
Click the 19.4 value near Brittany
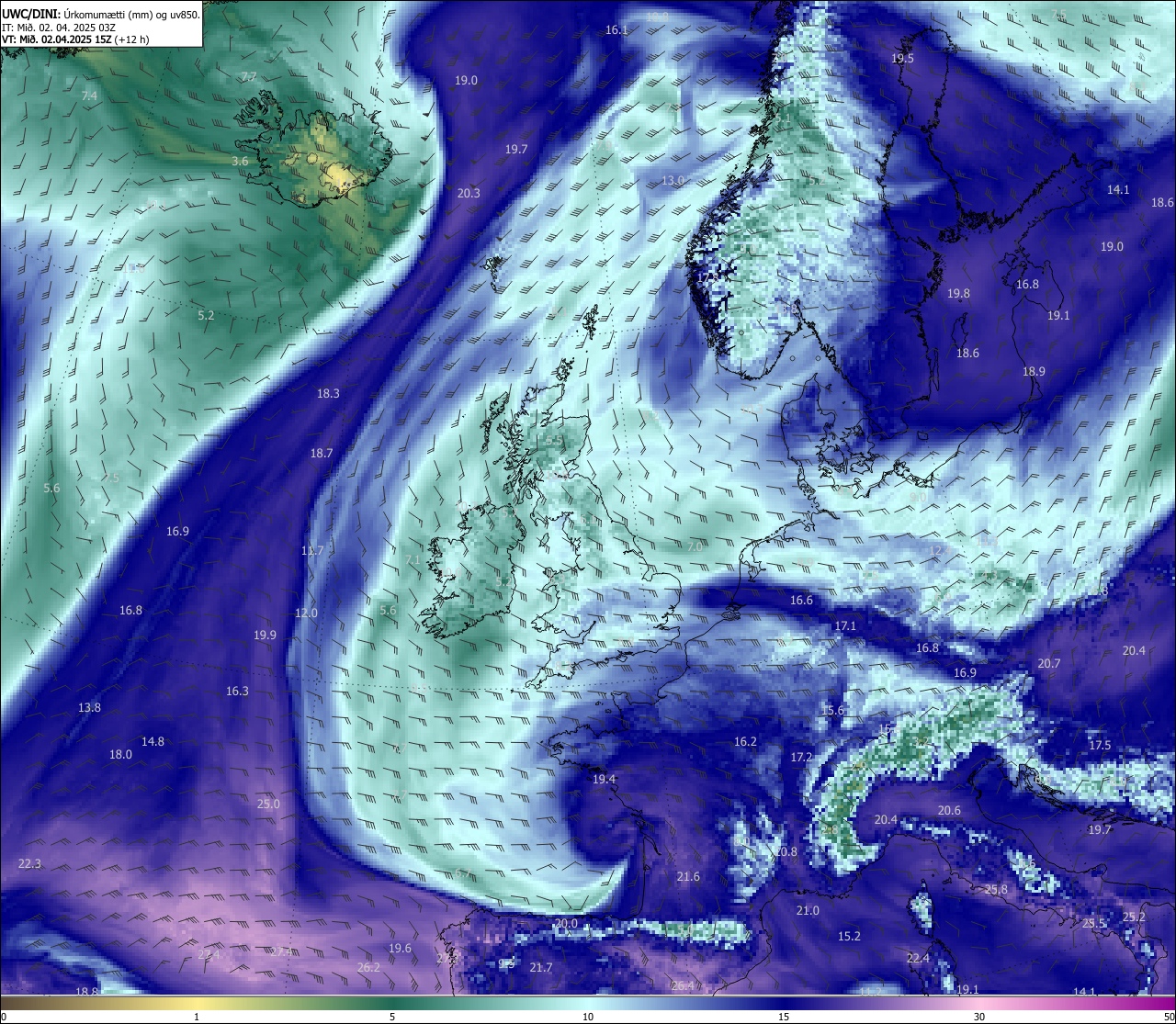(x=604, y=779)
